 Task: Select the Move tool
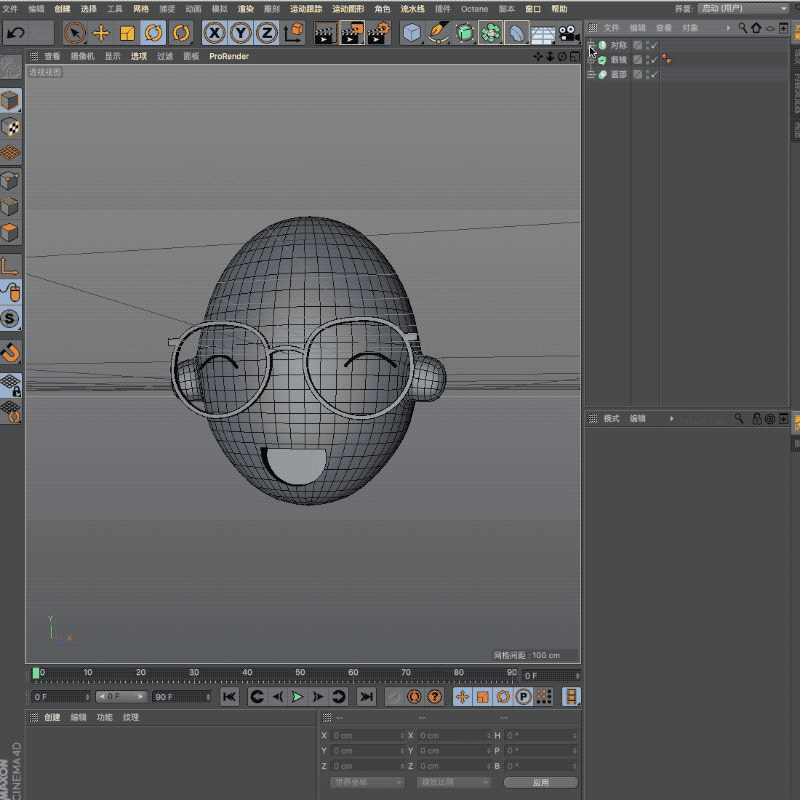click(101, 33)
